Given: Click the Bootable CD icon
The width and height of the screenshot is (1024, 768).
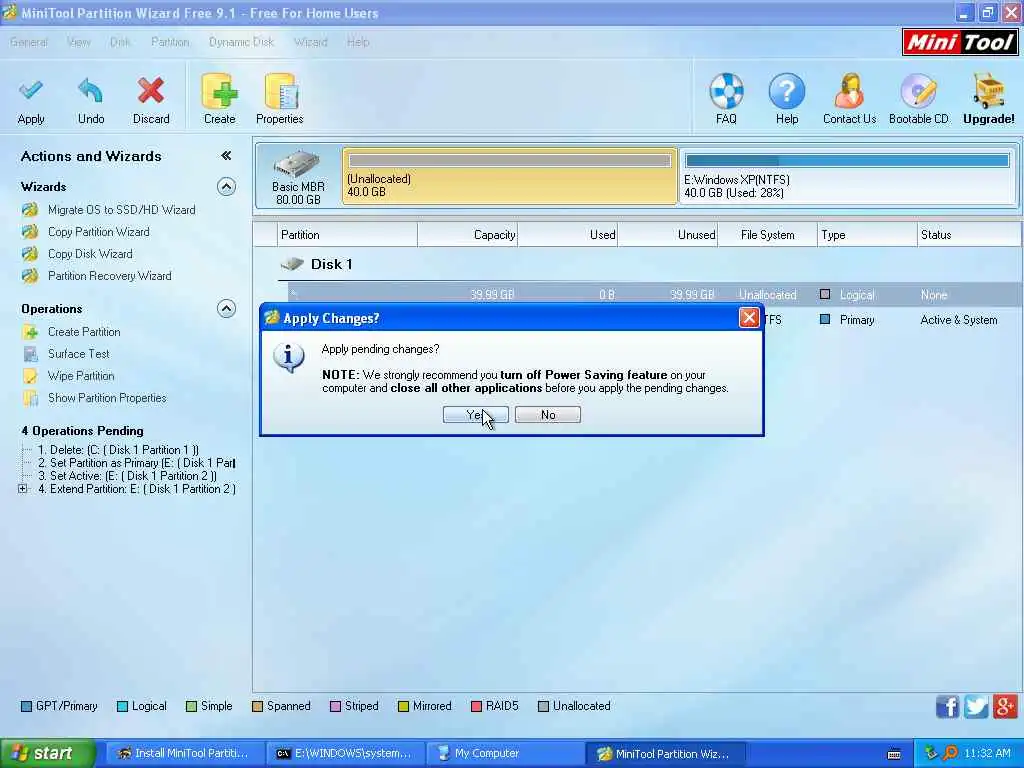Looking at the screenshot, I should [918, 91].
